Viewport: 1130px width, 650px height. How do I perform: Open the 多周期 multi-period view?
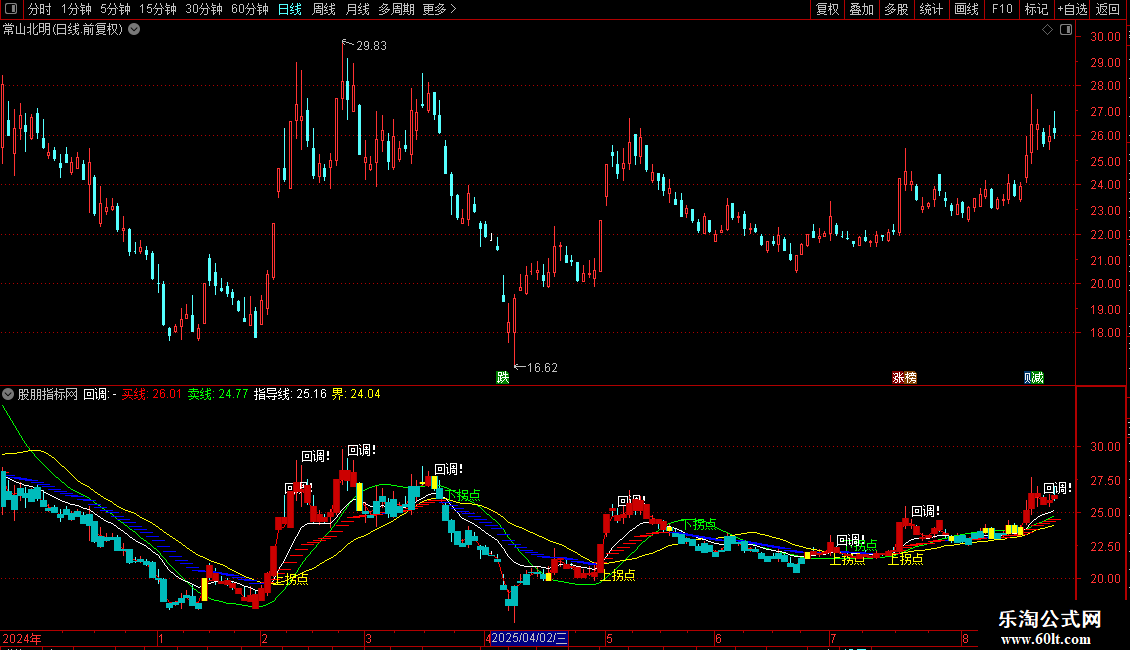[x=396, y=9]
